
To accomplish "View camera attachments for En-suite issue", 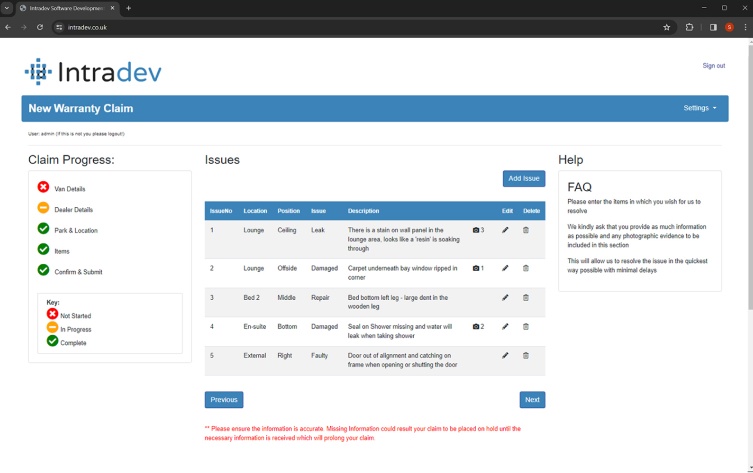I will coord(478,326).
